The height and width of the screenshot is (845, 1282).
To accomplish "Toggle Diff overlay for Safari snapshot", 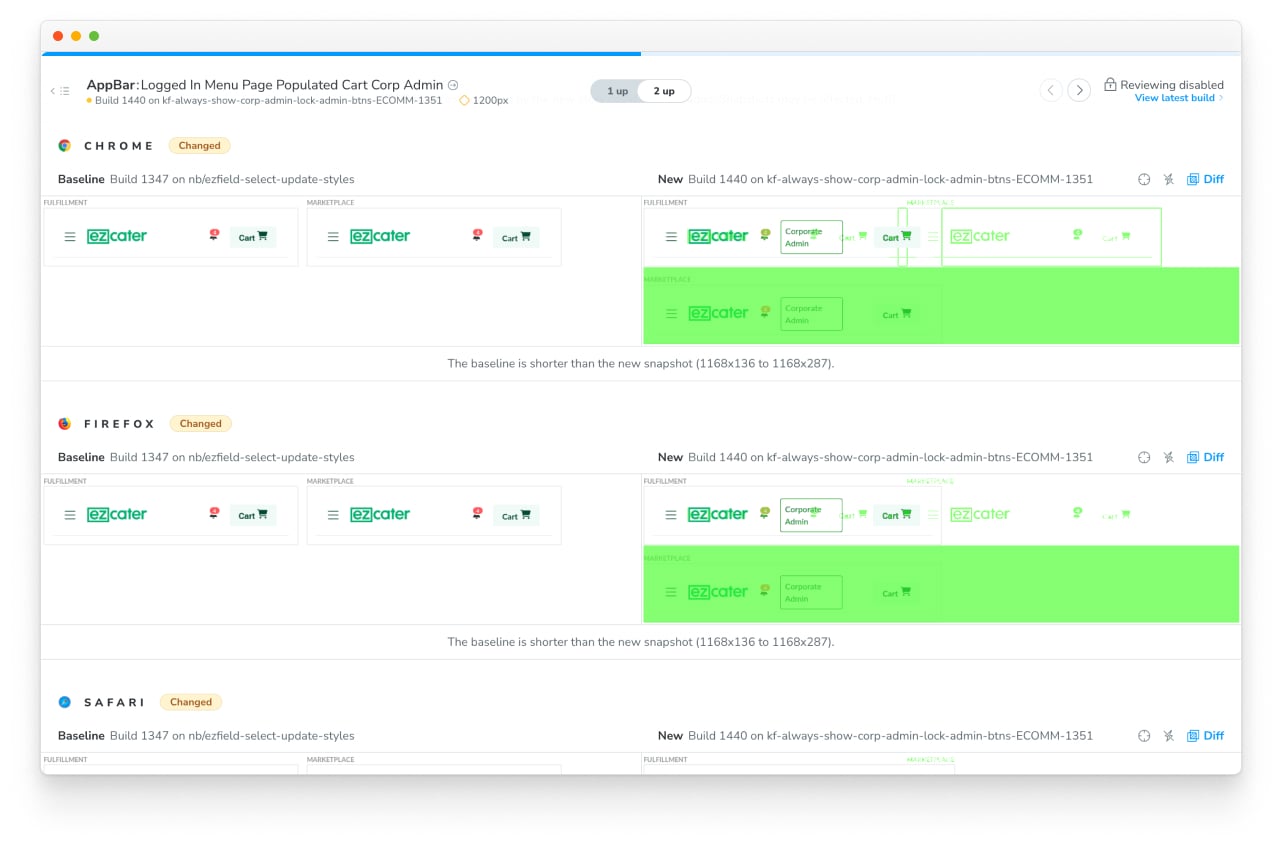I will click(1205, 736).
